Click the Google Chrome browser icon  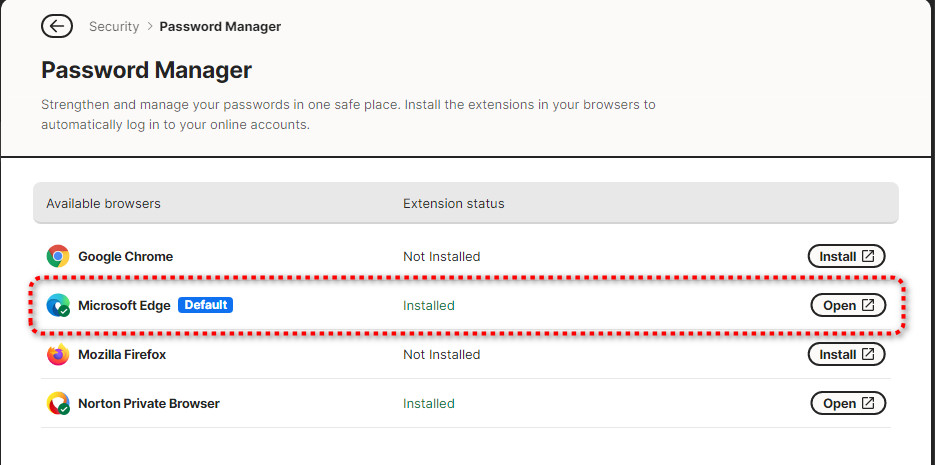coord(58,256)
